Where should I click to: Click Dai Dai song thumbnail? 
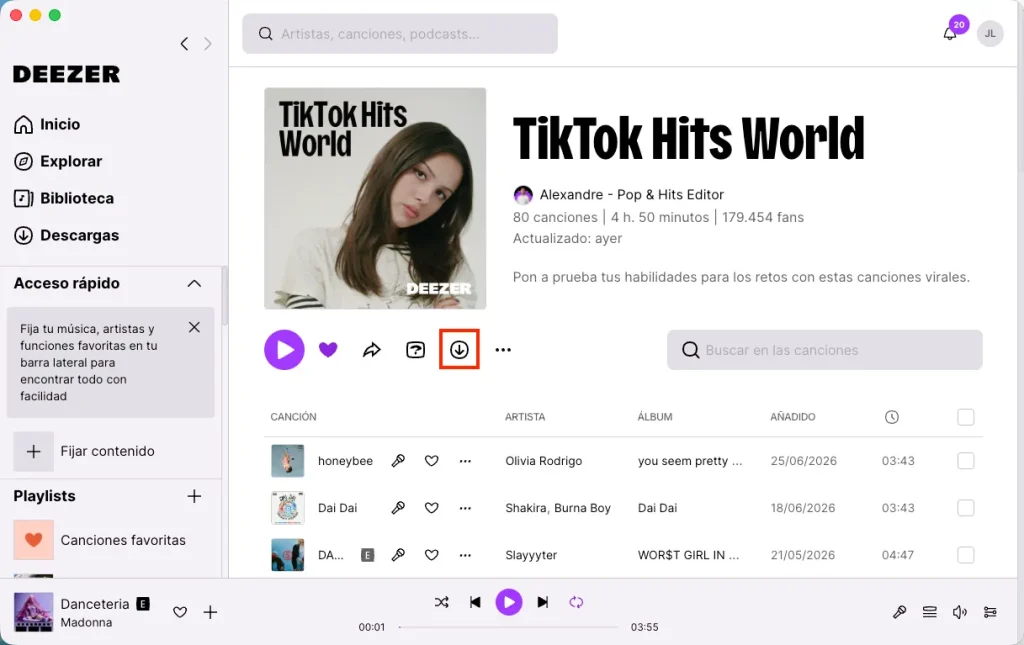point(287,508)
